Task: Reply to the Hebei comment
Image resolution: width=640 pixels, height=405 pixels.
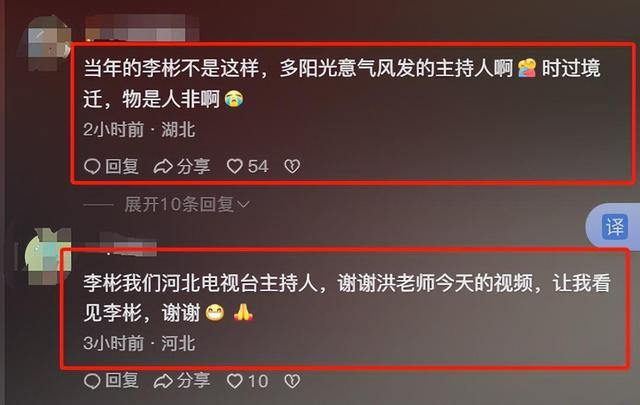Action: 111,381
